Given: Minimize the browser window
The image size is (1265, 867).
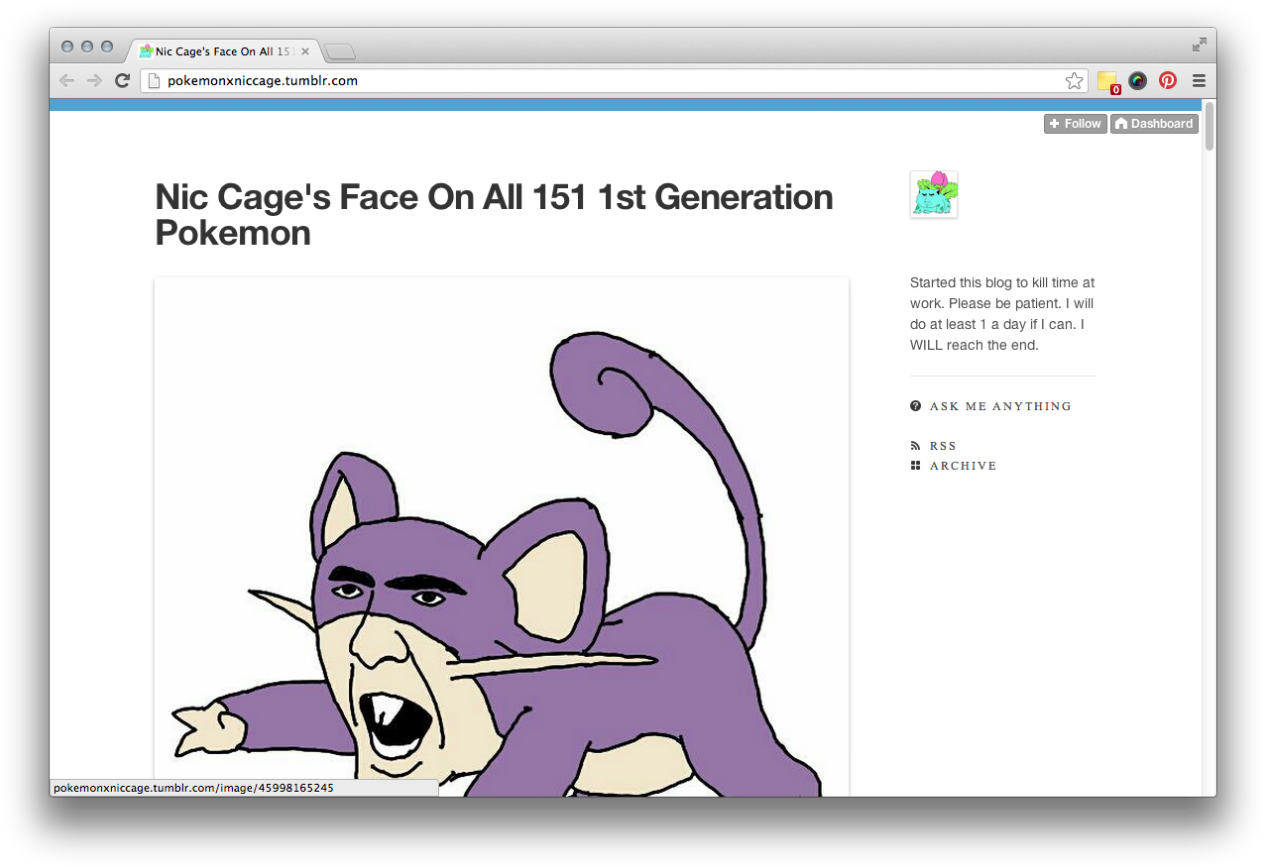Looking at the screenshot, I should pos(87,46).
